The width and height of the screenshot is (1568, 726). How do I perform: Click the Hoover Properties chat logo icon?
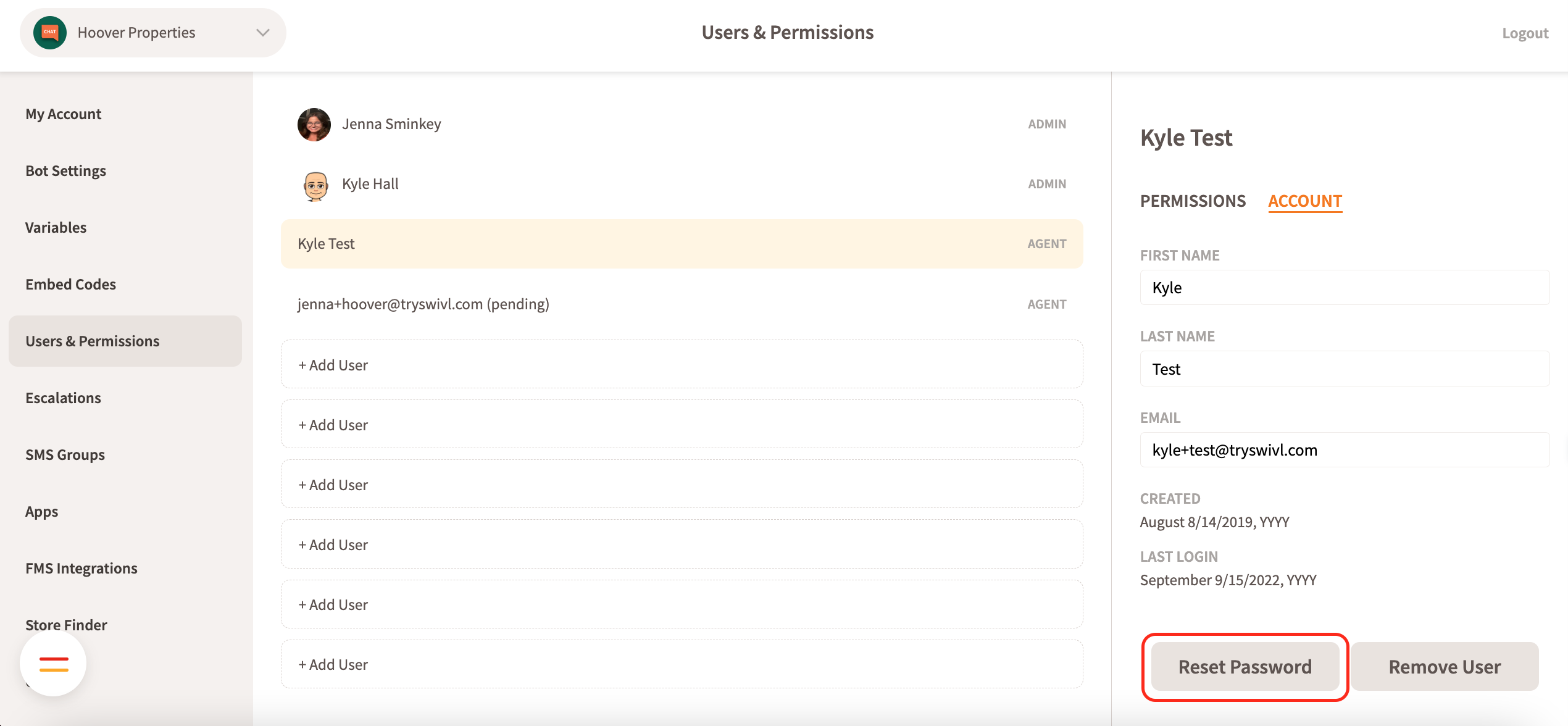click(50, 33)
